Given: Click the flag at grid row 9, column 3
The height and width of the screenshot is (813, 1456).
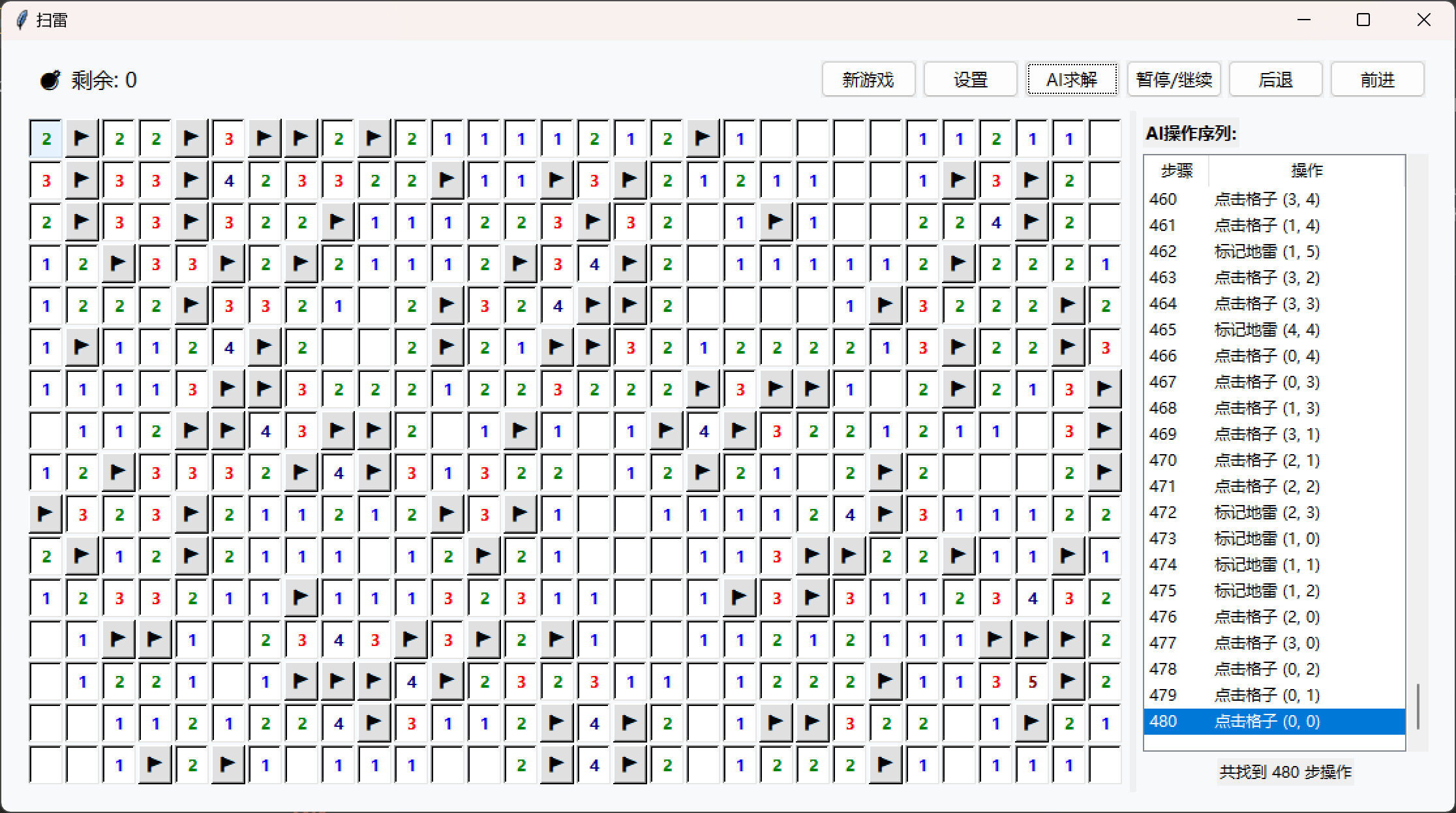Looking at the screenshot, I should (x=119, y=472).
